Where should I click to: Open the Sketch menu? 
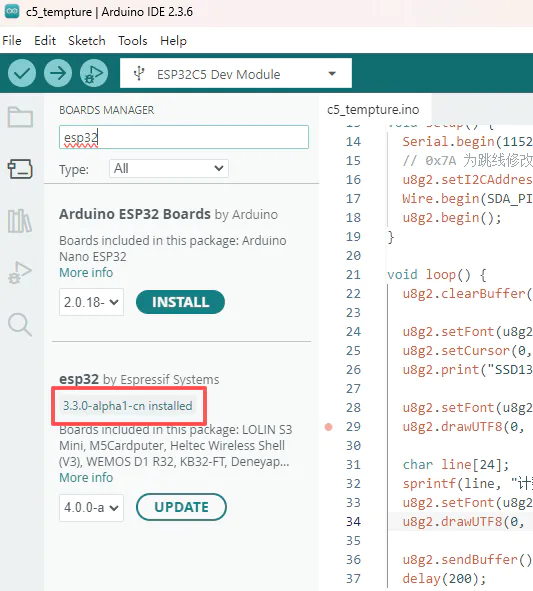click(x=87, y=41)
